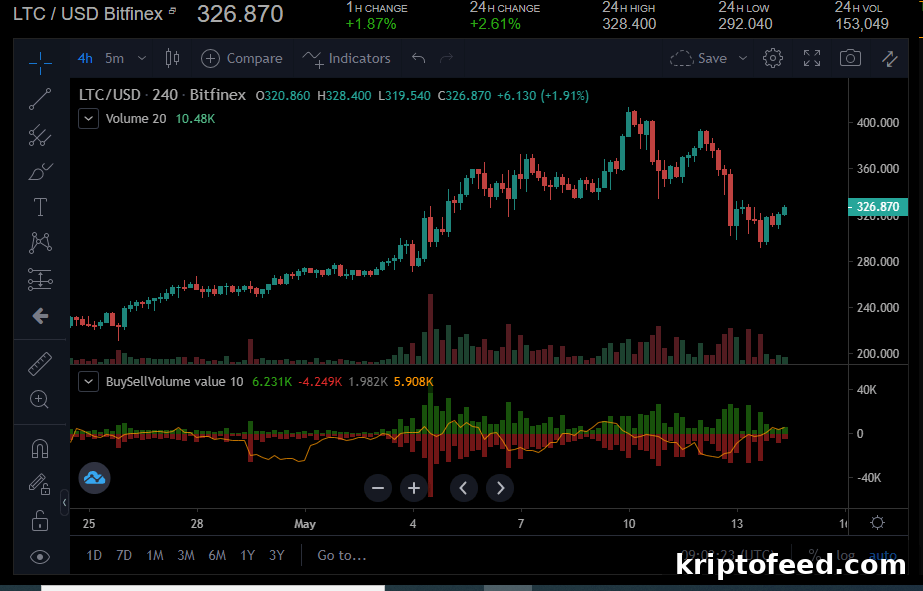Viewport: 923px width, 591px height.
Task: Collapse the left drawing toolbar
Action: (64, 502)
